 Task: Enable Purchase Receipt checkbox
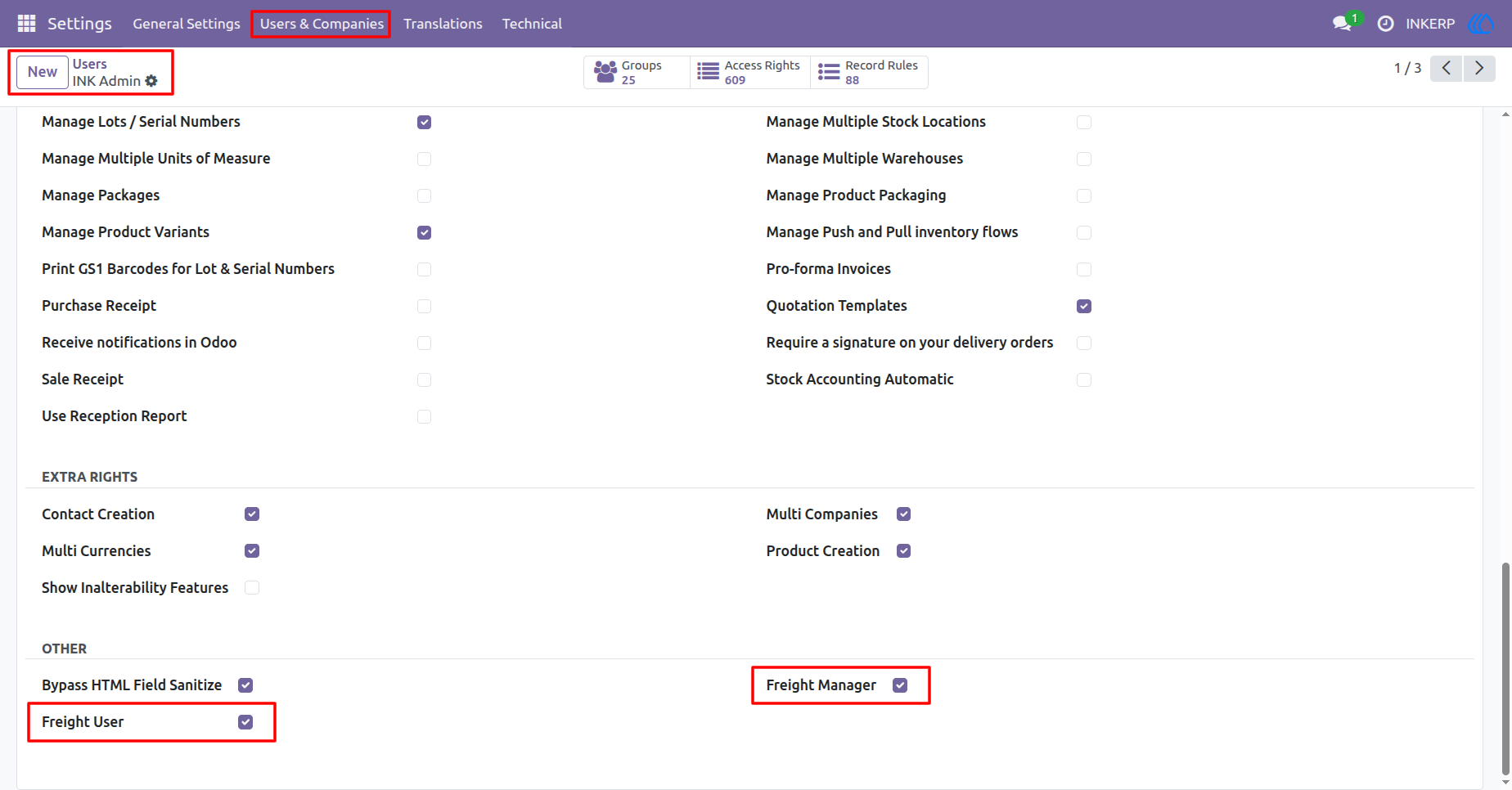pos(424,306)
